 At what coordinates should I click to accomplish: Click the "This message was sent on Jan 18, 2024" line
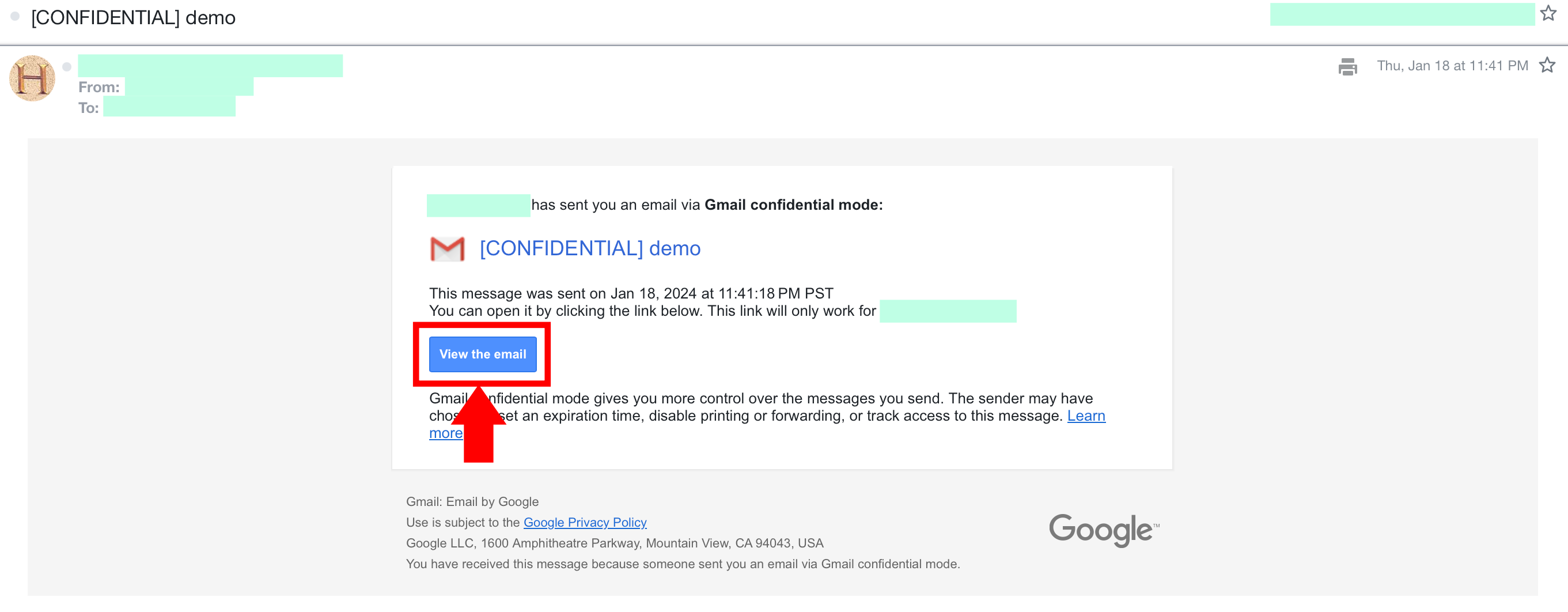coord(631,293)
